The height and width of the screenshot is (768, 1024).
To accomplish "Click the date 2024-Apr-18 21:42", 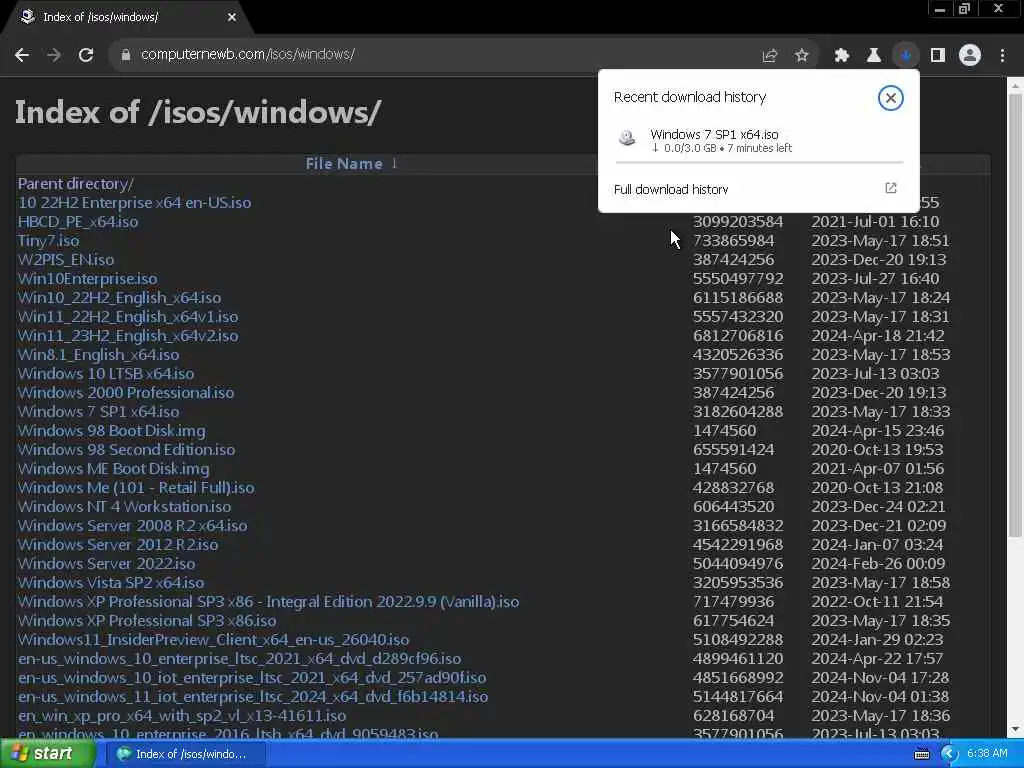I will 878,336.
